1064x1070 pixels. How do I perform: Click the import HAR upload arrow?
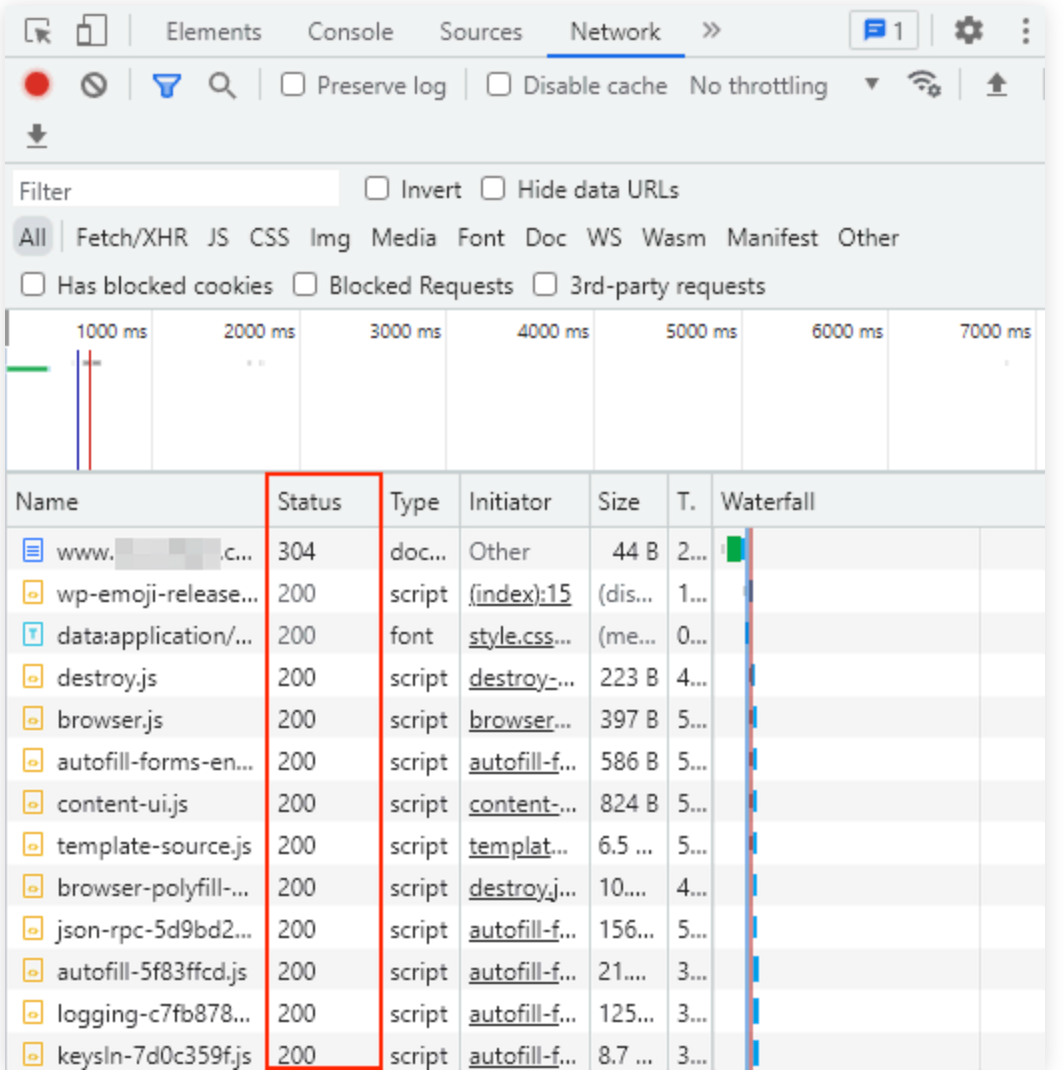coord(996,86)
